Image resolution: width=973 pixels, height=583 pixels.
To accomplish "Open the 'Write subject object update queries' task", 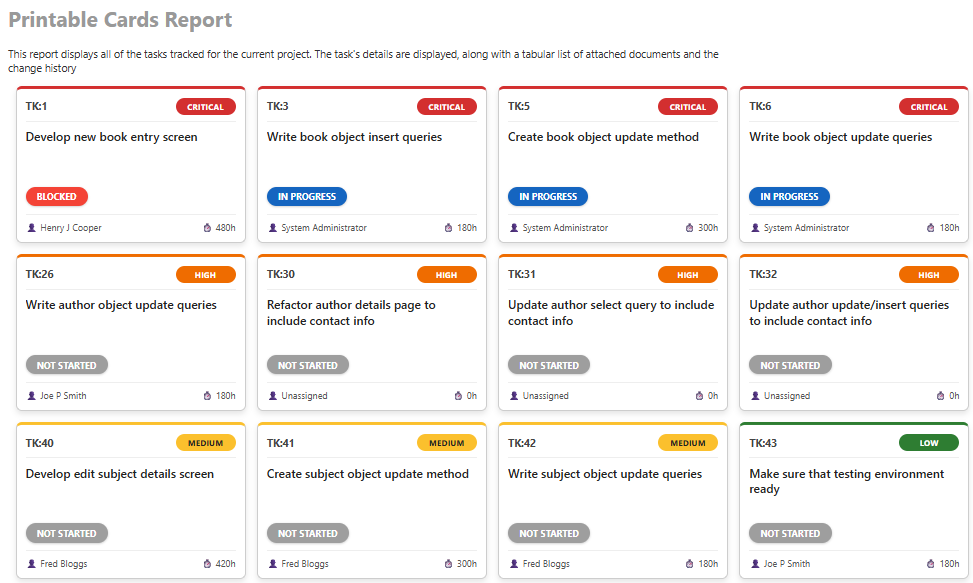I will click(605, 474).
